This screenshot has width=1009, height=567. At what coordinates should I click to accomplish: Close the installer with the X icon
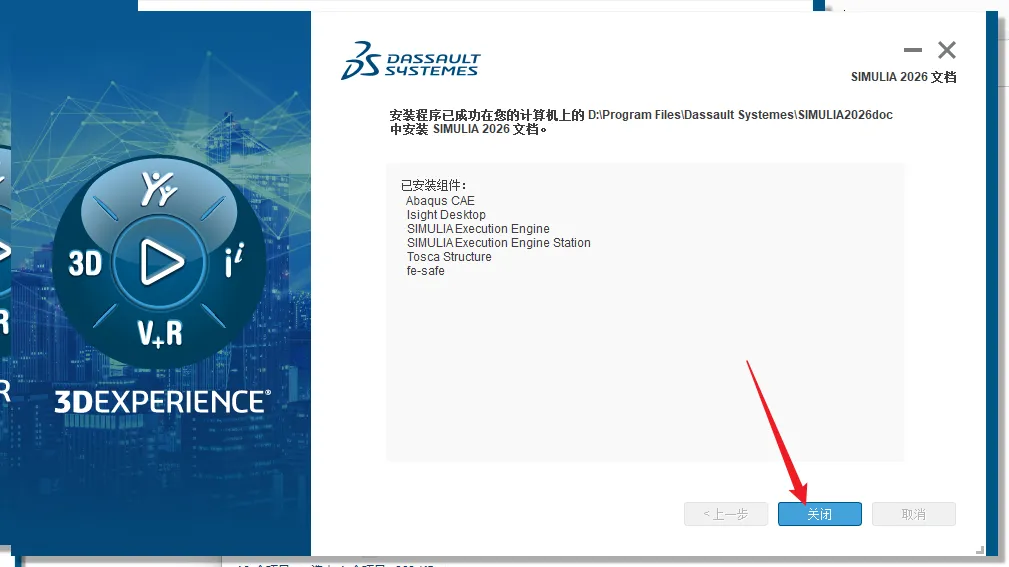coord(947,50)
